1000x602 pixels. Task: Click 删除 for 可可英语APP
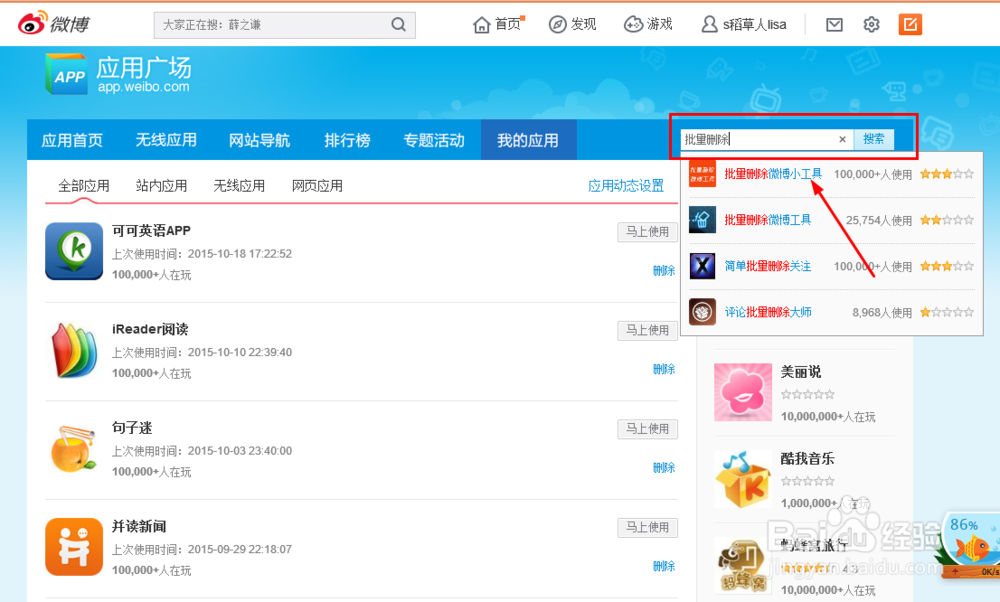[664, 270]
